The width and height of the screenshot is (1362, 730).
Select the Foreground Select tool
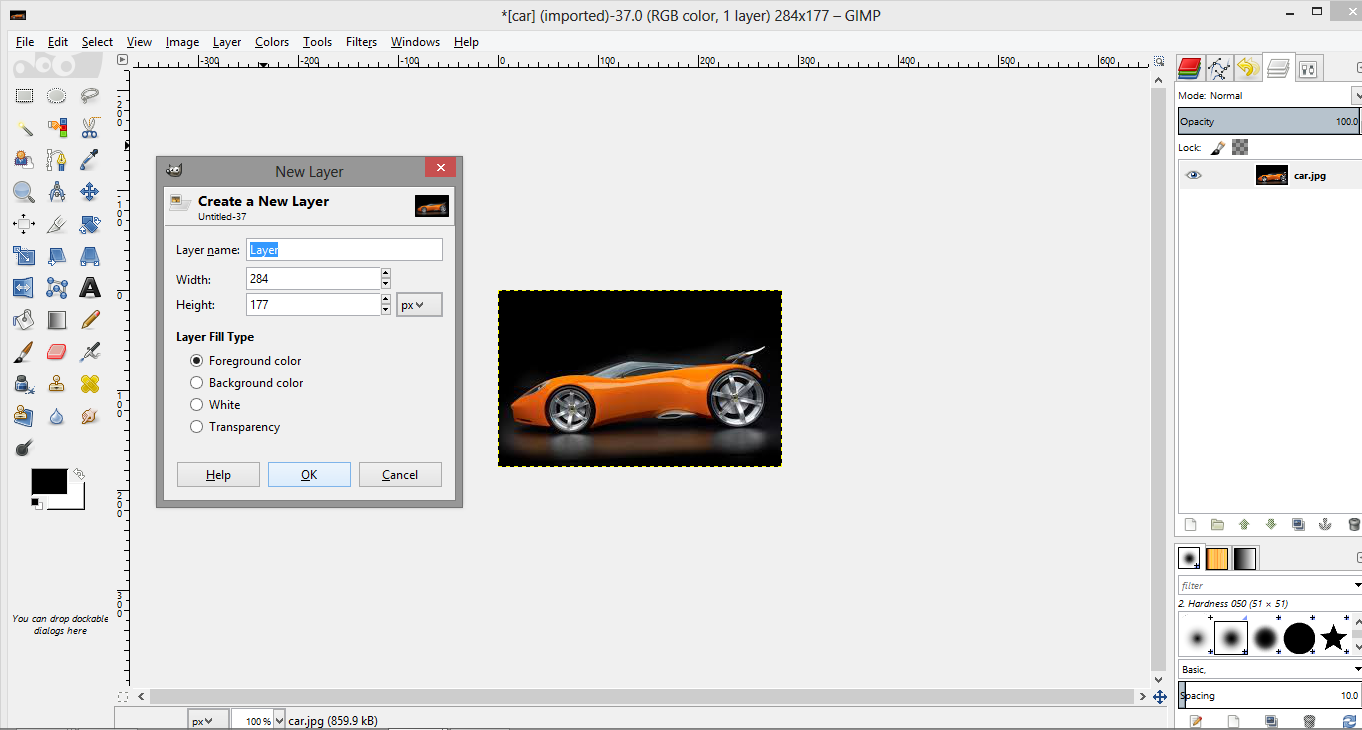24,160
